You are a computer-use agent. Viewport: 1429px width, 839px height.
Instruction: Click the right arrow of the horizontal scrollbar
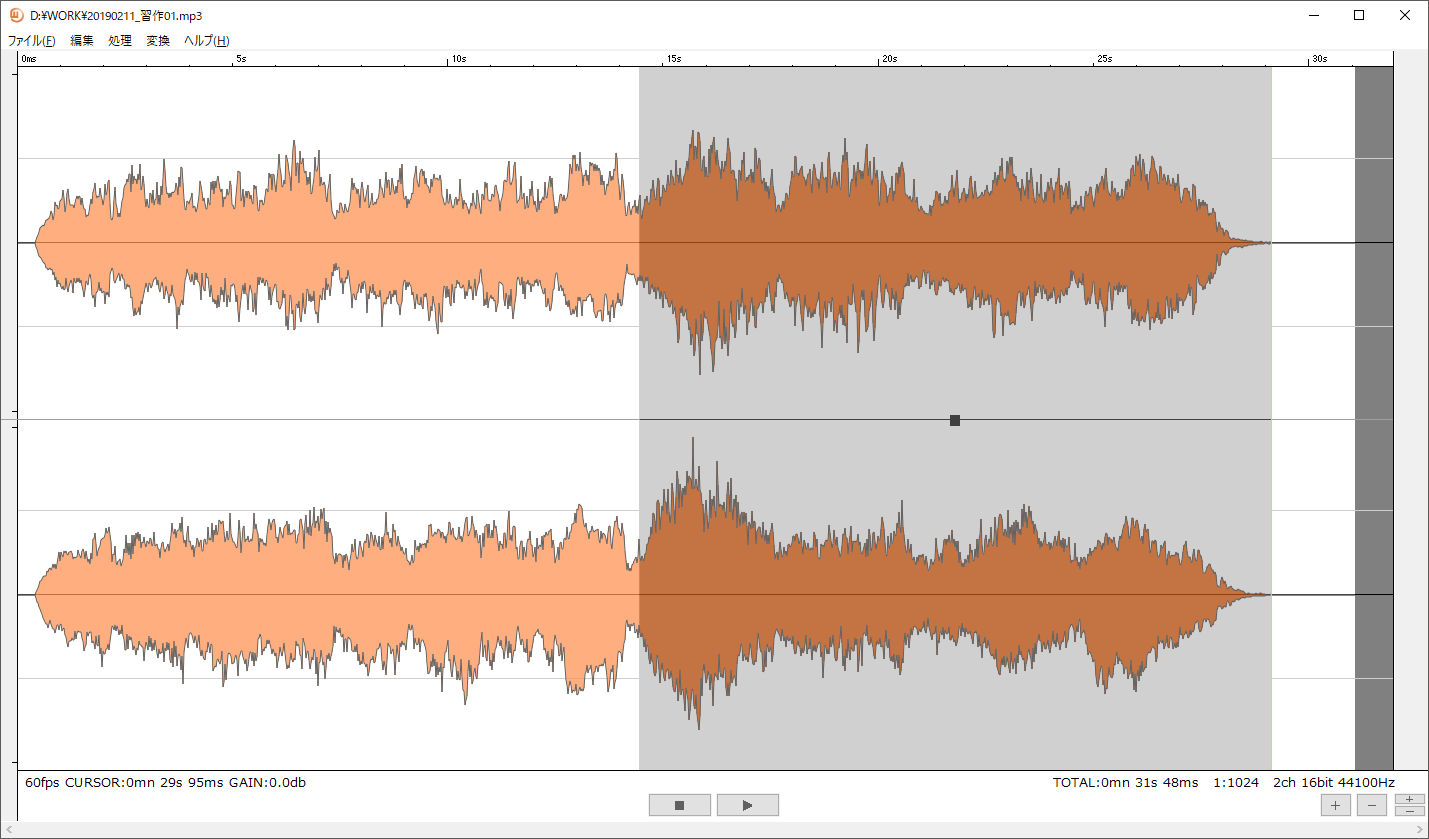1420,831
